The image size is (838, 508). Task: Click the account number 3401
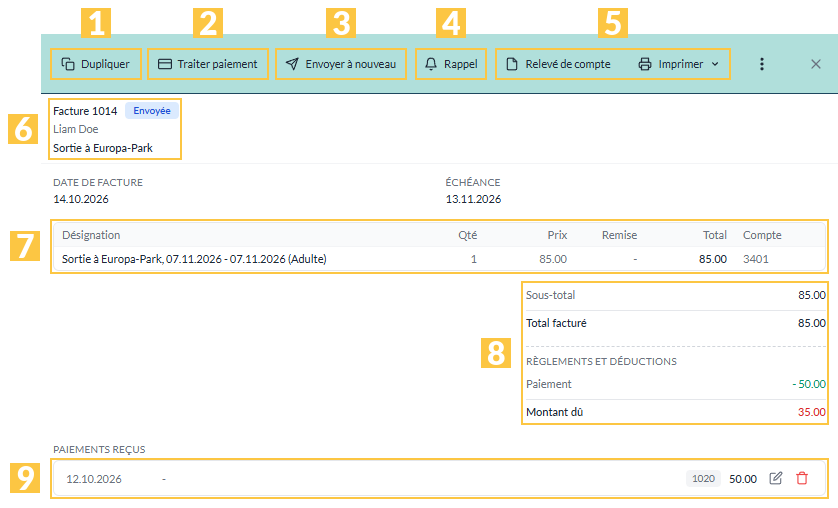756,259
